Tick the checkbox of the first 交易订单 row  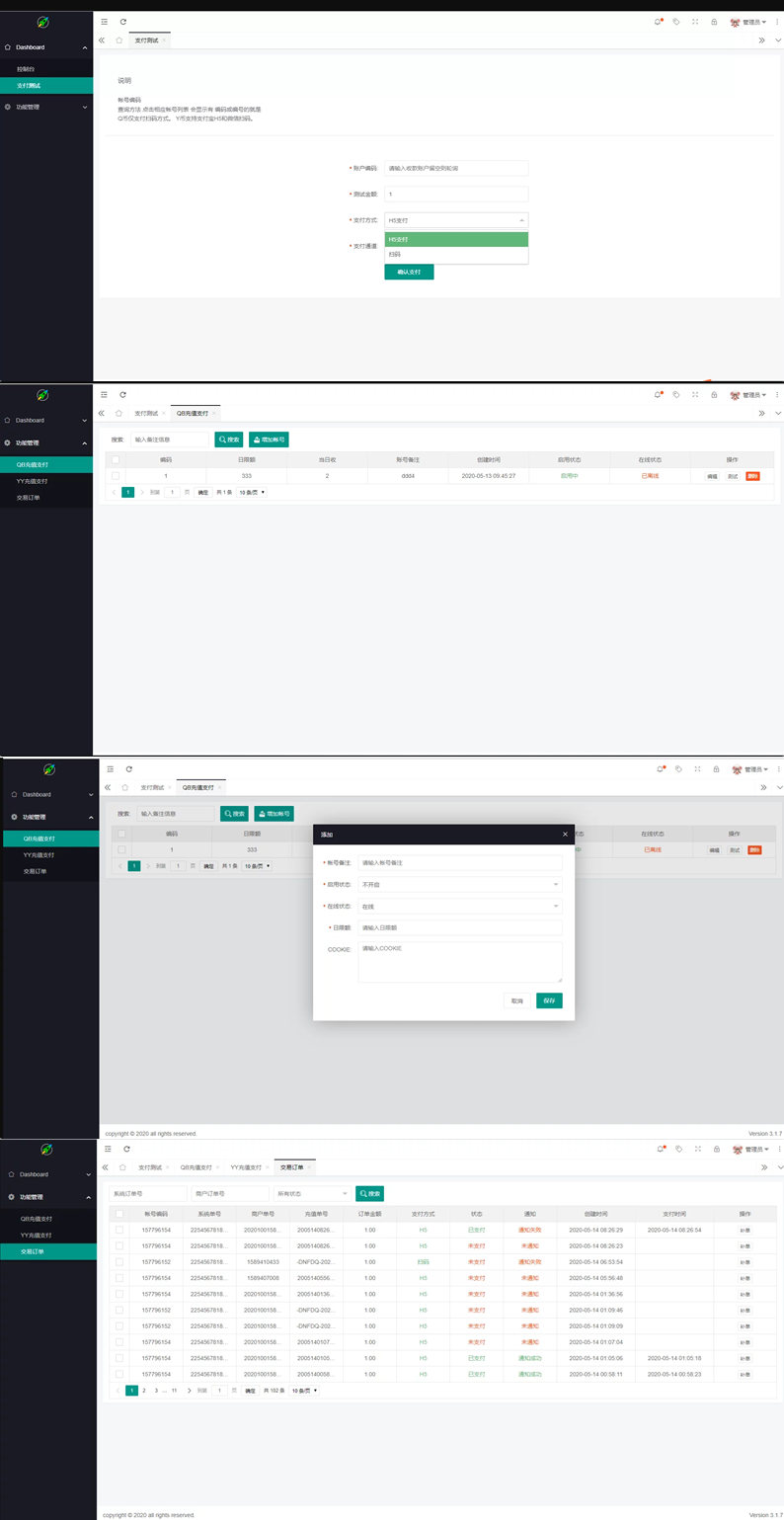pyautogui.click(x=119, y=1230)
